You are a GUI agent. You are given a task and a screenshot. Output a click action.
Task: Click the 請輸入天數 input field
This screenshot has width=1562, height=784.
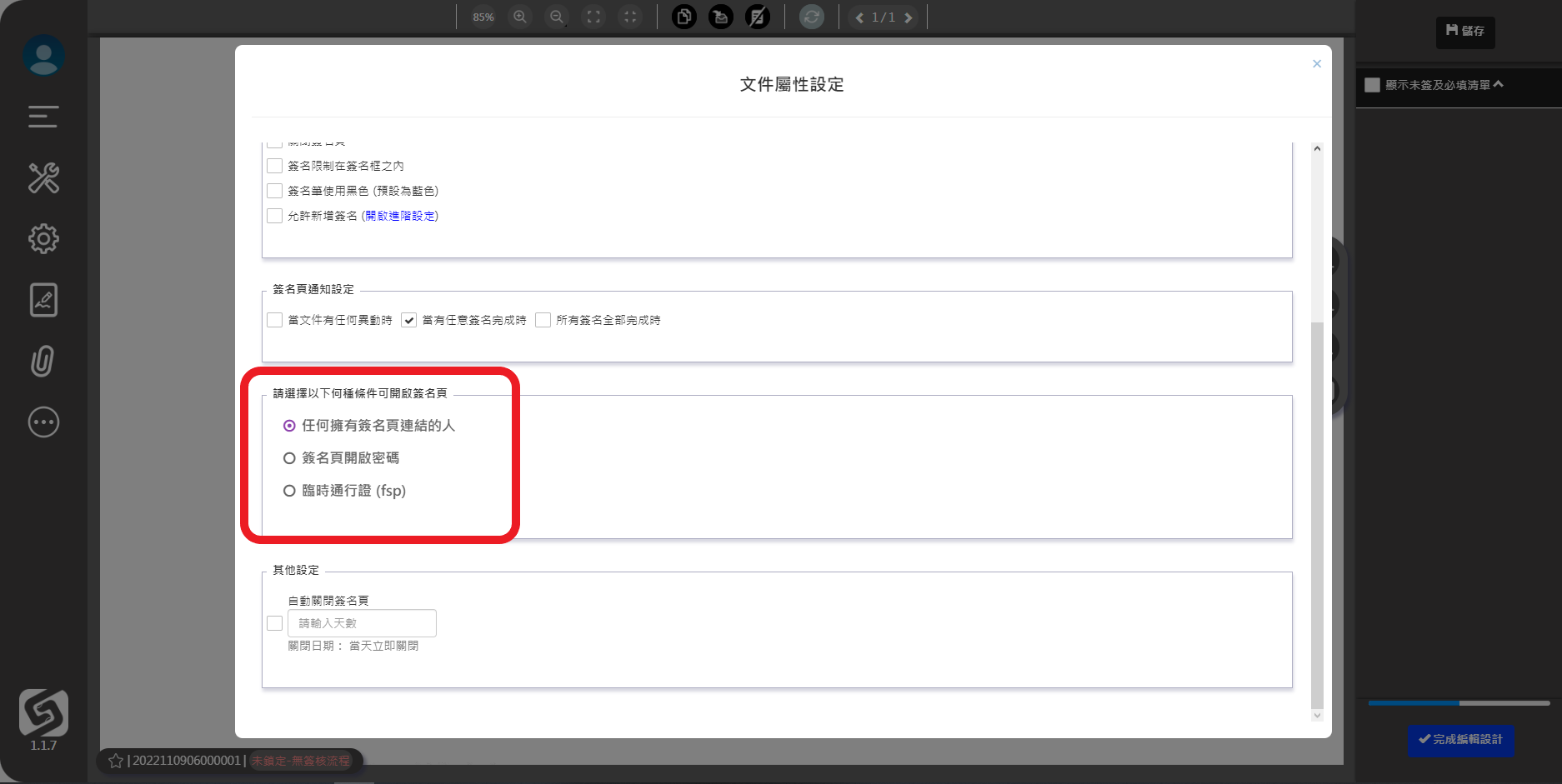pyautogui.click(x=362, y=623)
